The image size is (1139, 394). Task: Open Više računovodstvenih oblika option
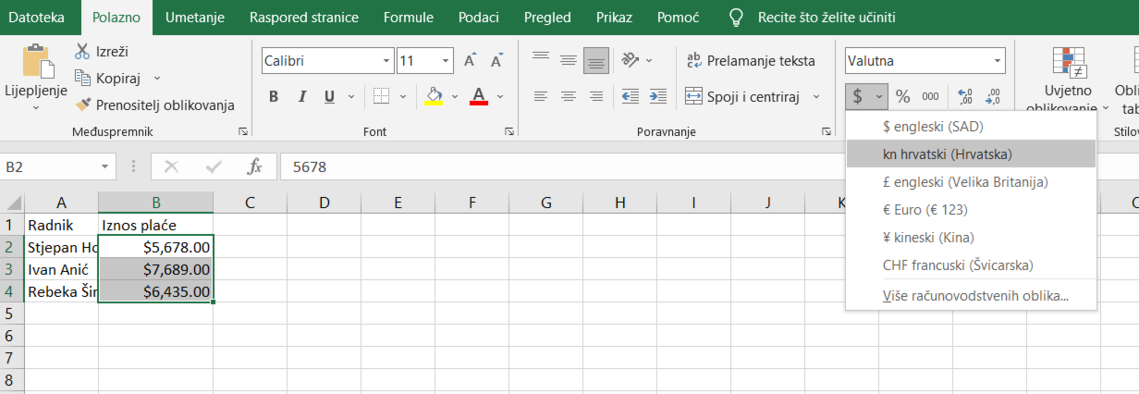tap(971, 297)
